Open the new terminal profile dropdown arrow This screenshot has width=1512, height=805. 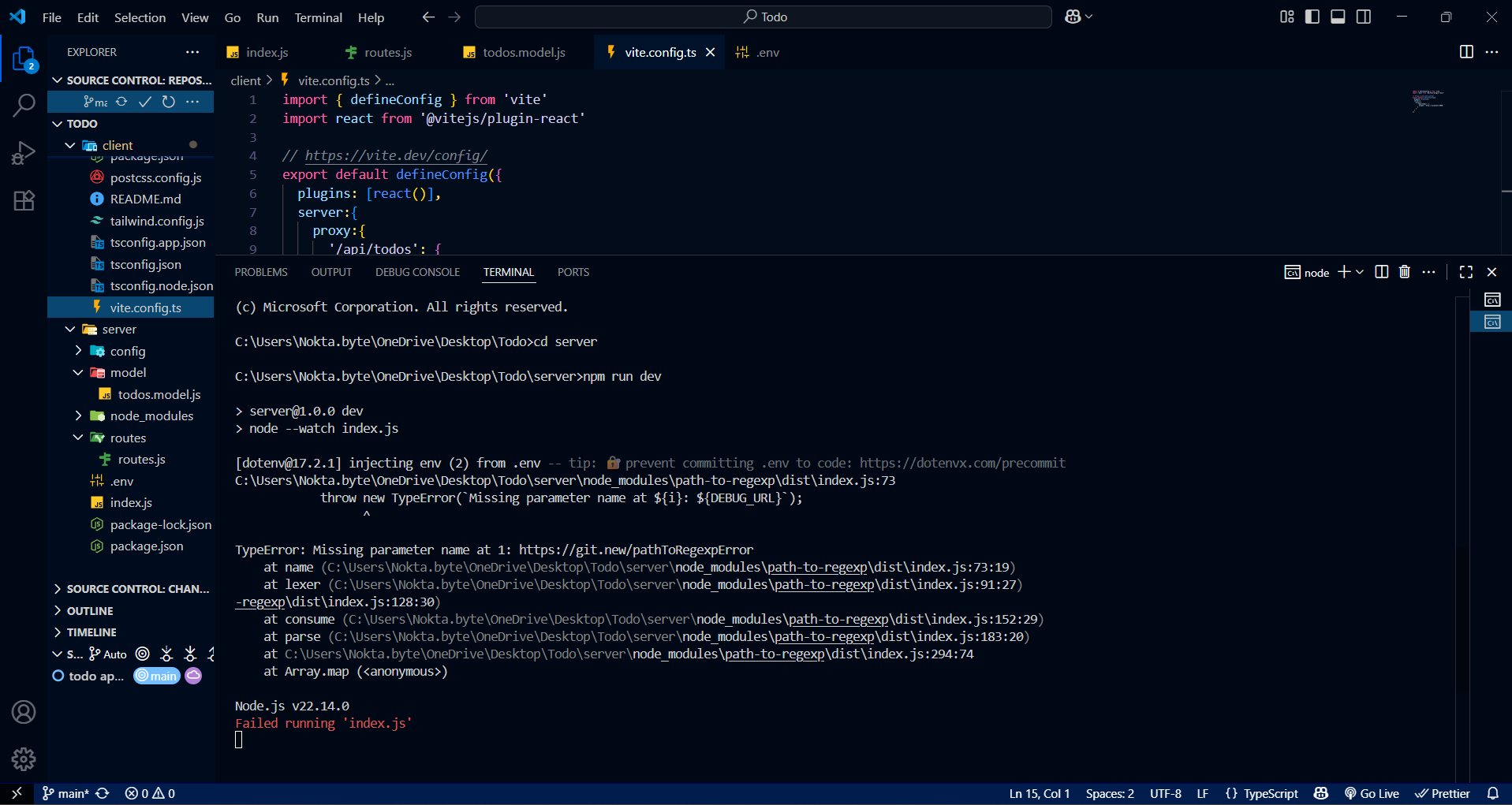1360,272
